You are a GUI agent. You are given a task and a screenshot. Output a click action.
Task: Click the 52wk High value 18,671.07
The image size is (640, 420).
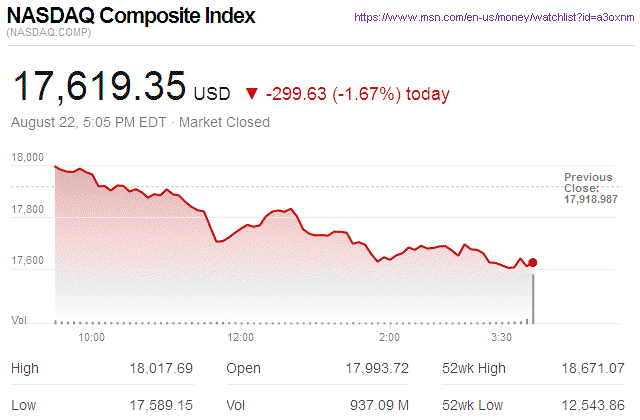(x=594, y=369)
